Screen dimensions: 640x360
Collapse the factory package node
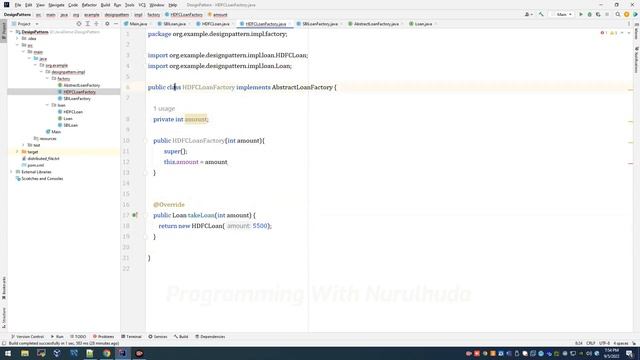pyautogui.click(x=48, y=78)
